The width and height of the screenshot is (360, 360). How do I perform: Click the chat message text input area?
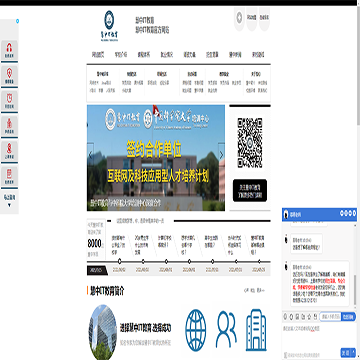click(x=319, y=335)
